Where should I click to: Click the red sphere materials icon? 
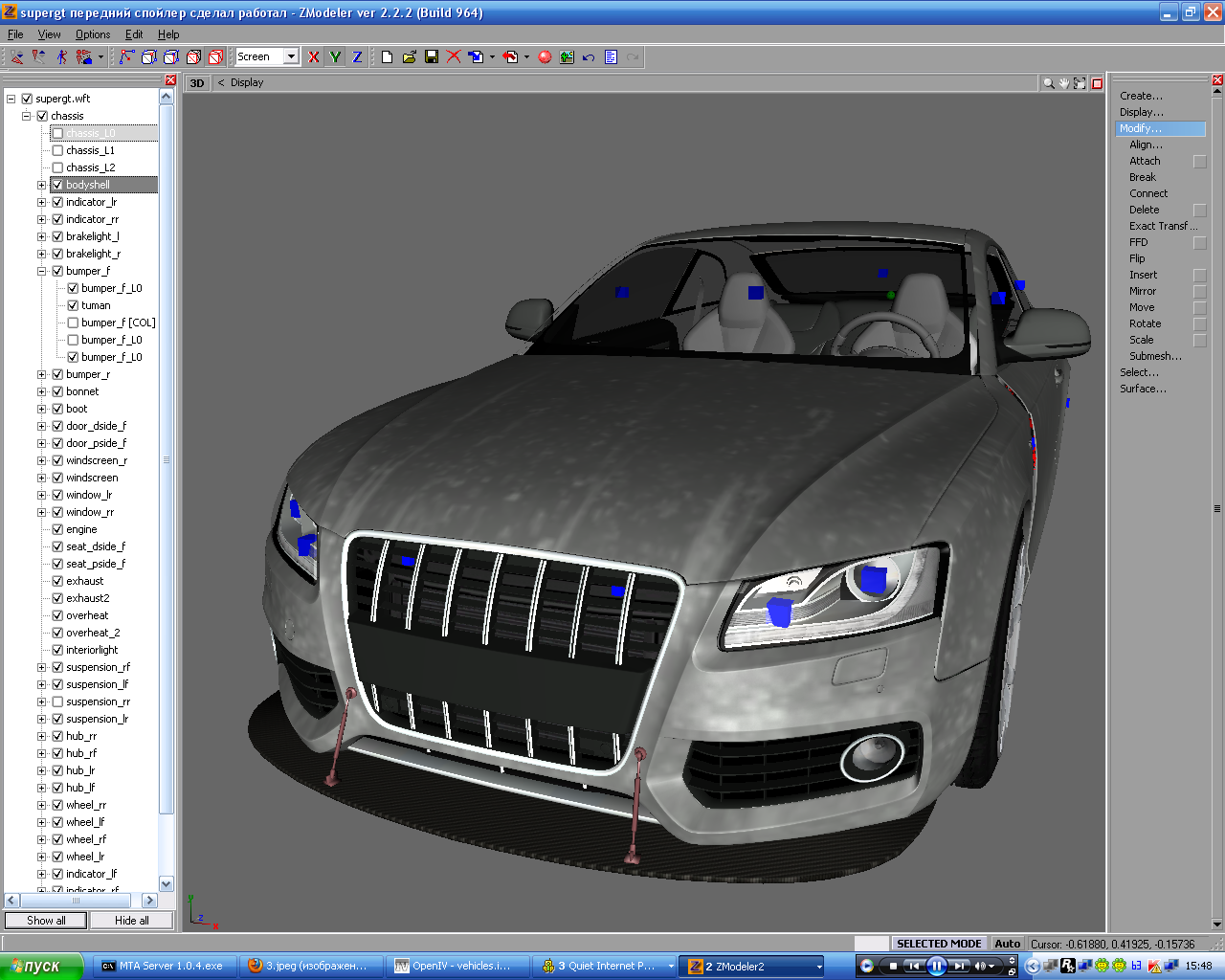click(x=545, y=57)
